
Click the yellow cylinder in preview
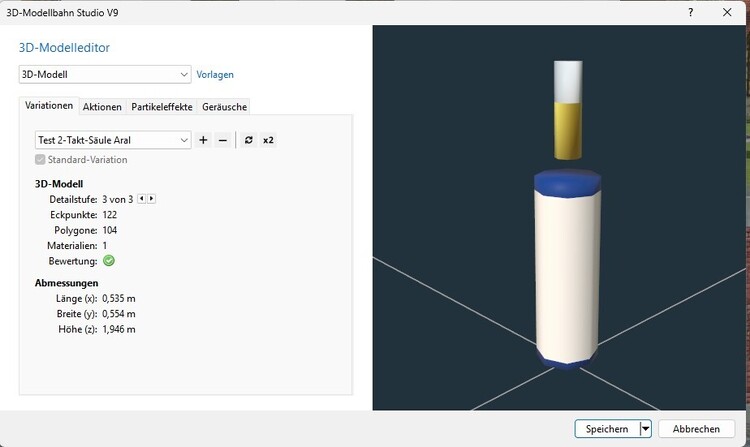click(x=568, y=130)
